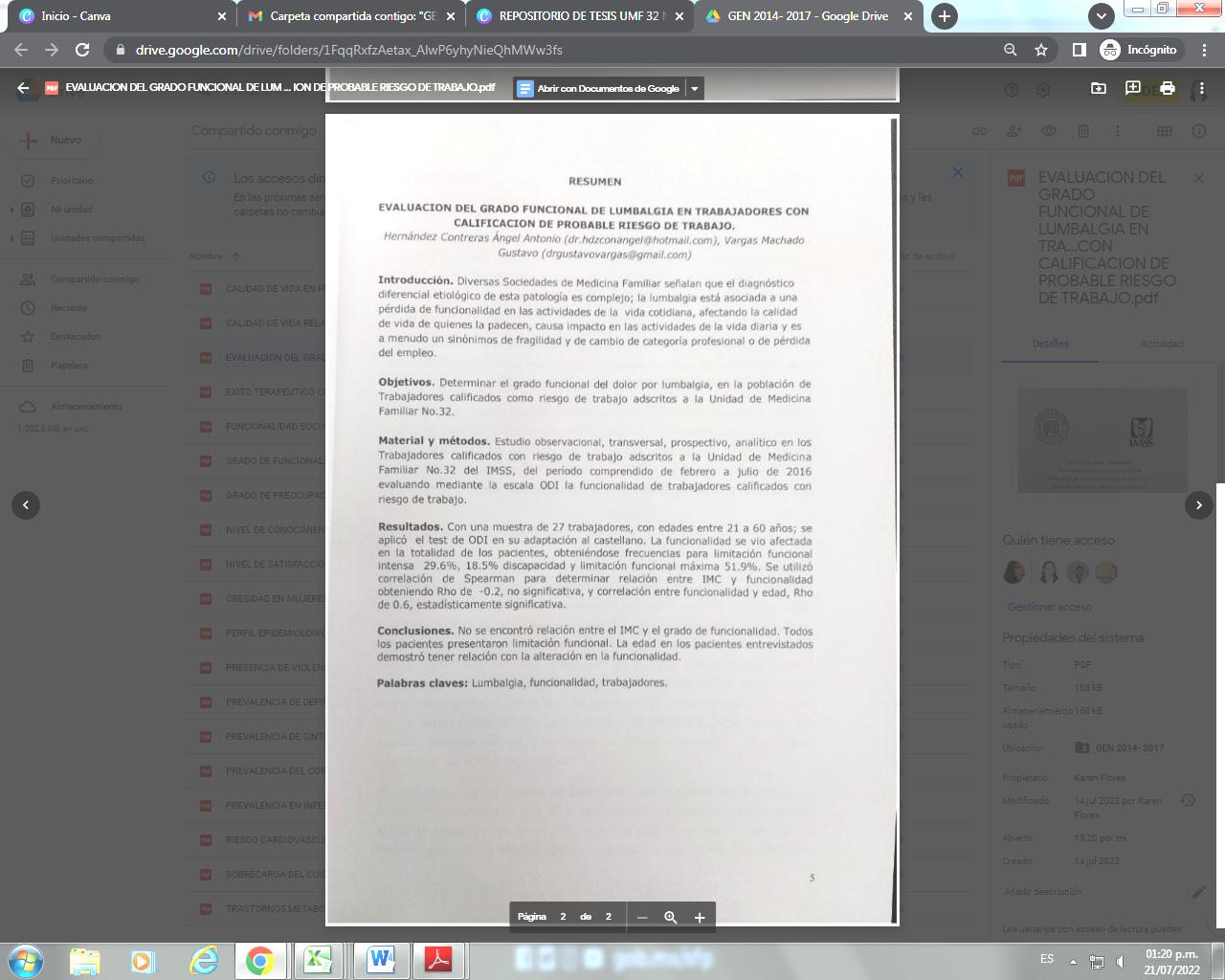1225x980 pixels.
Task: Click the preview eye icon in toolbar
Action: (x=1049, y=131)
